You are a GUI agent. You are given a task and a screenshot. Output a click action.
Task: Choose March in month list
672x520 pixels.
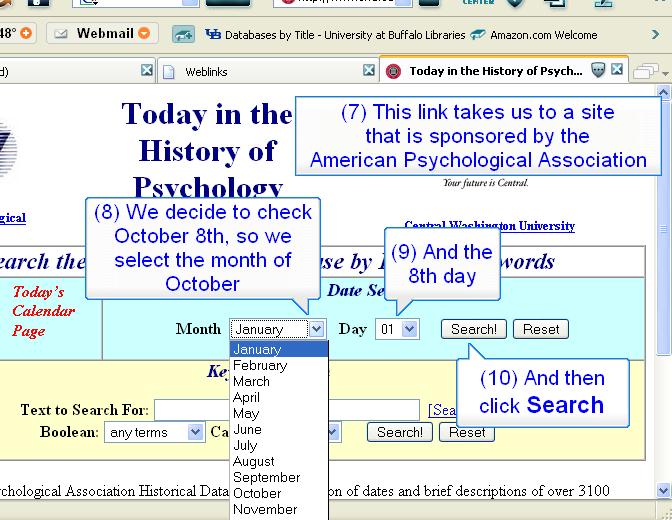pos(279,381)
